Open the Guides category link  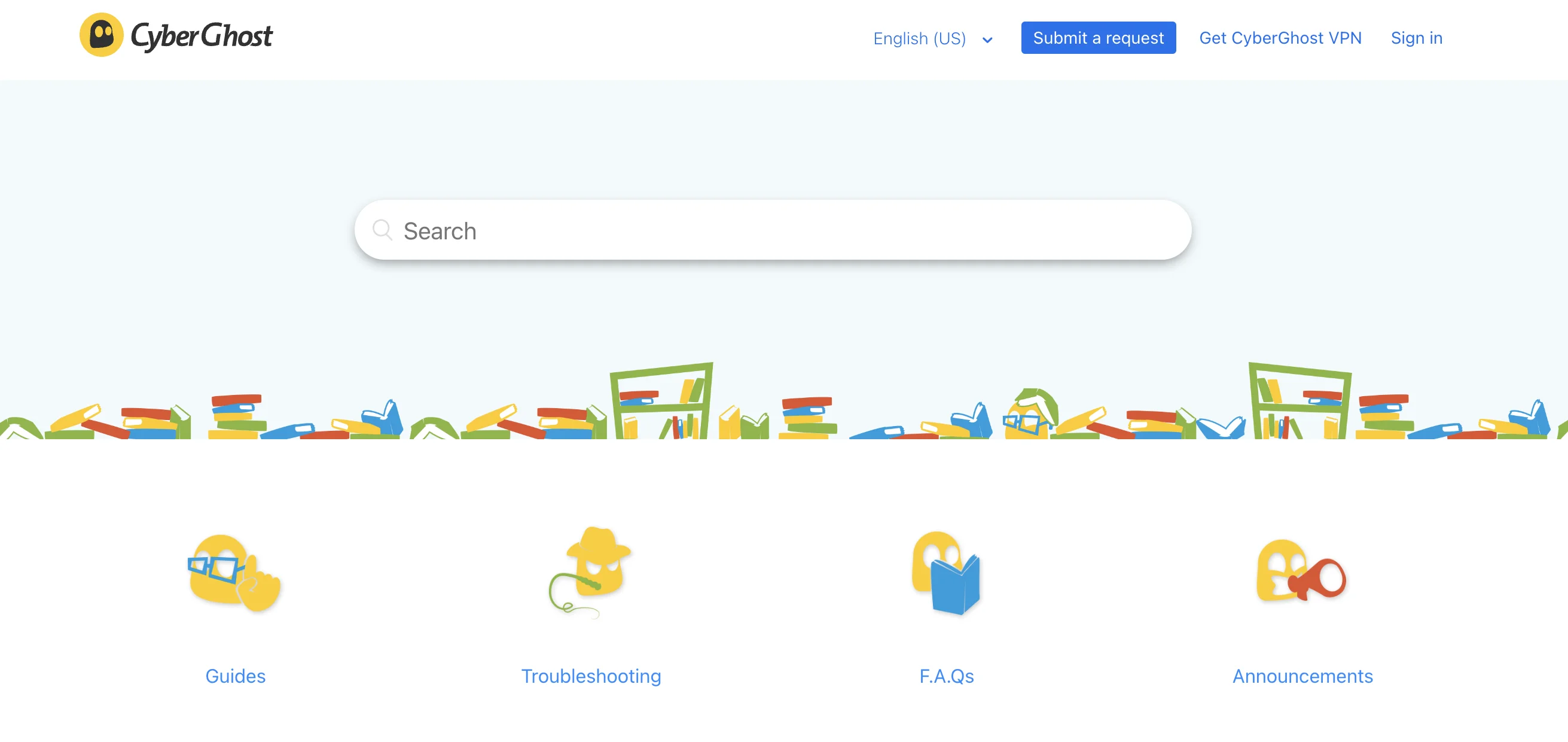(x=235, y=676)
